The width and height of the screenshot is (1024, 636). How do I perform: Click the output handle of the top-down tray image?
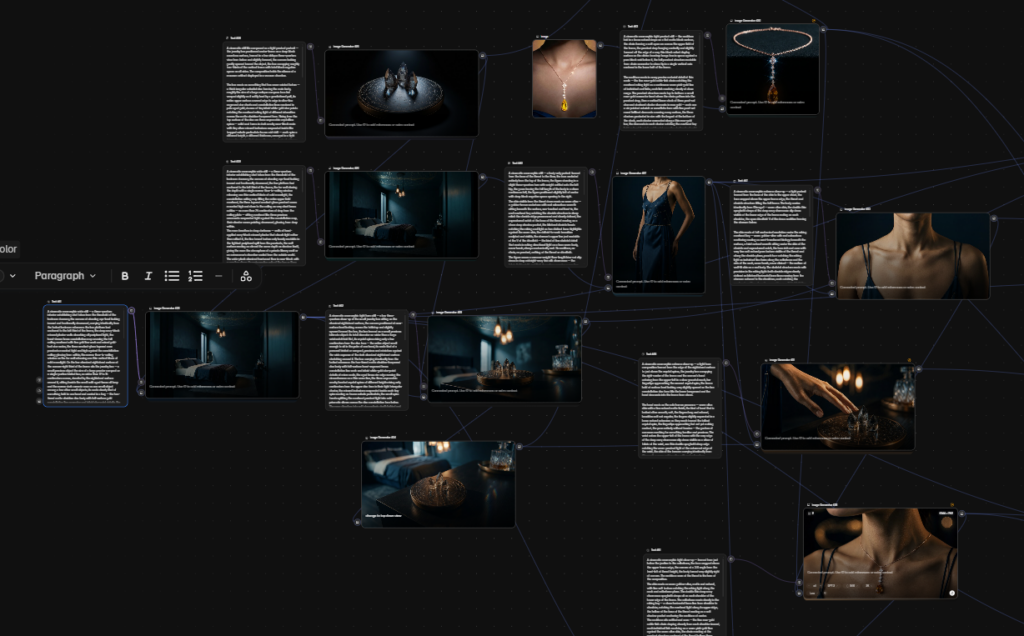pos(519,447)
